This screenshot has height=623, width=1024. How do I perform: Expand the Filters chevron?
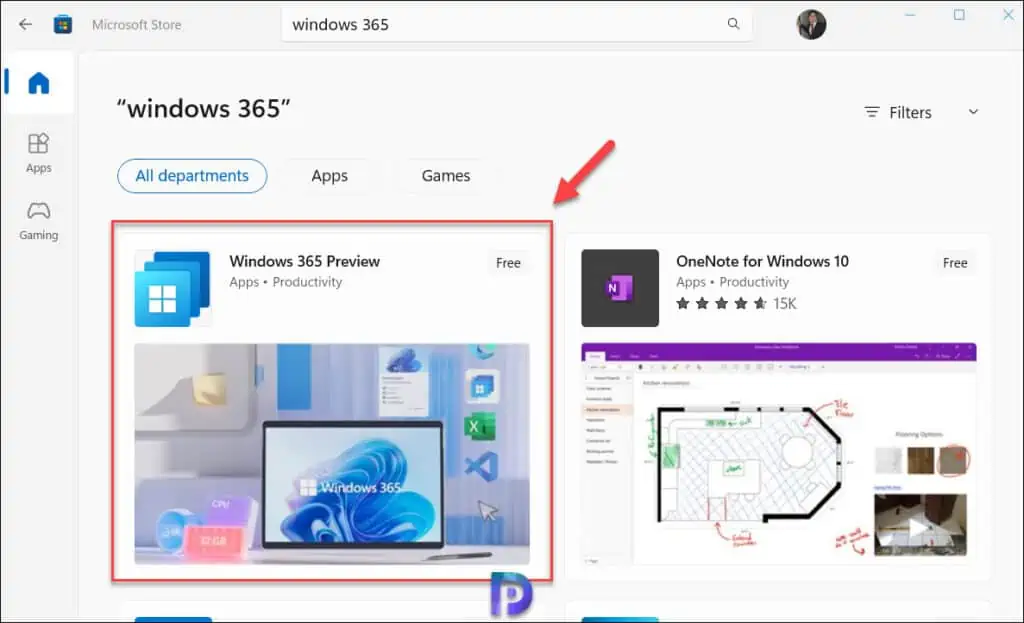pos(973,112)
